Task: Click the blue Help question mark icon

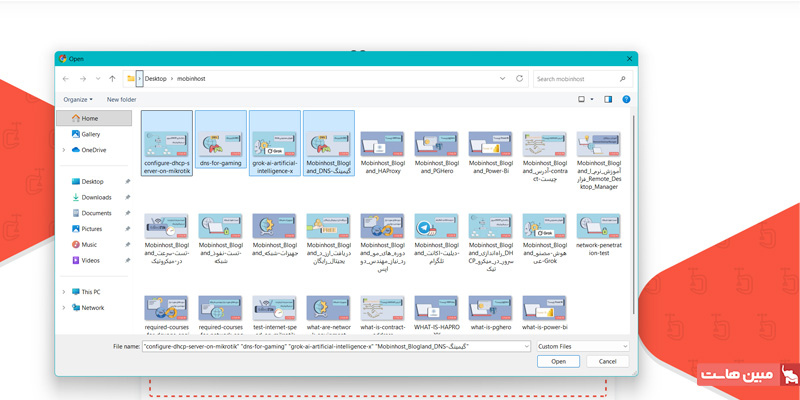Action: click(626, 100)
